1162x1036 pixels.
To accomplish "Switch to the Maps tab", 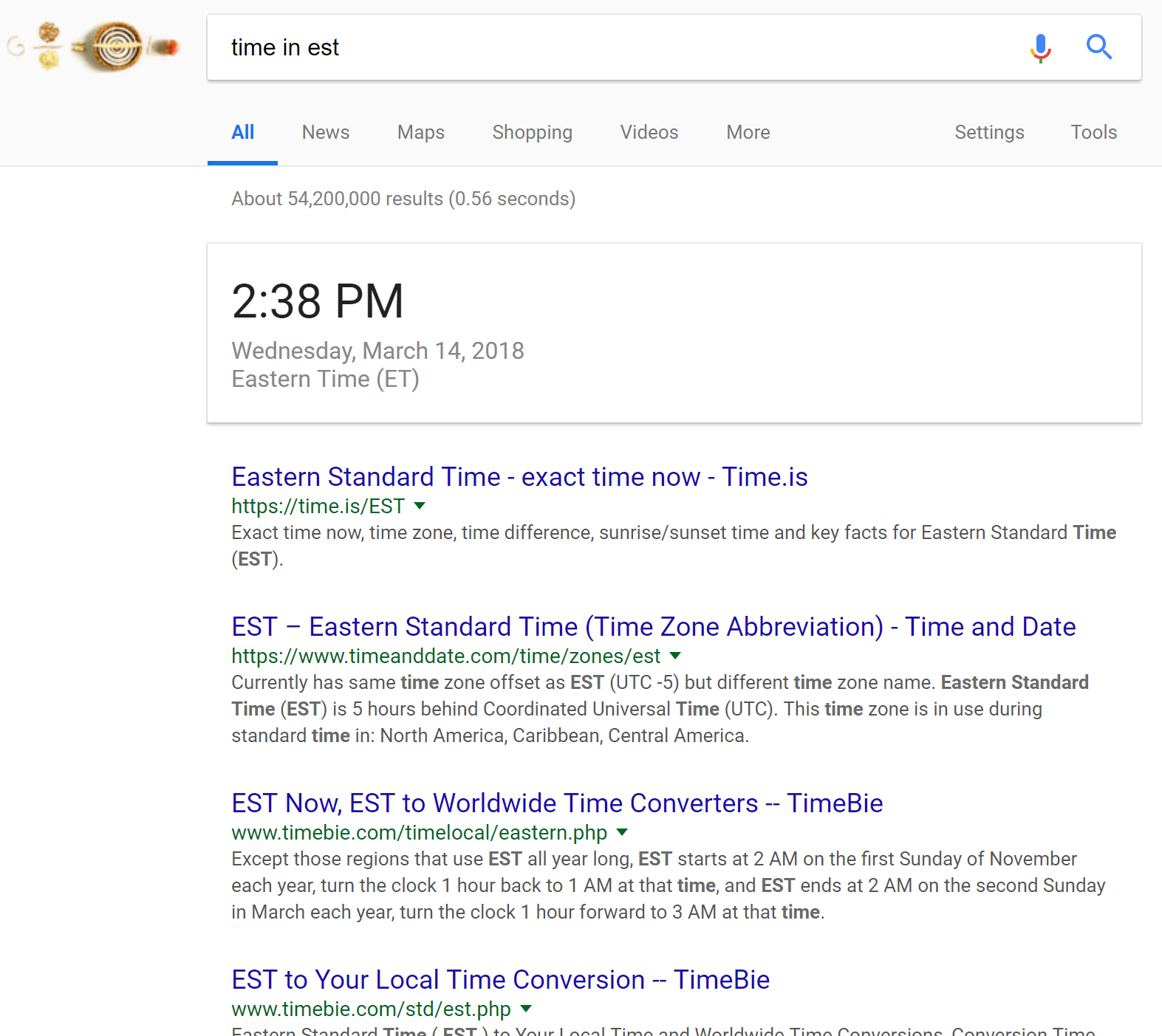I will pyautogui.click(x=420, y=132).
